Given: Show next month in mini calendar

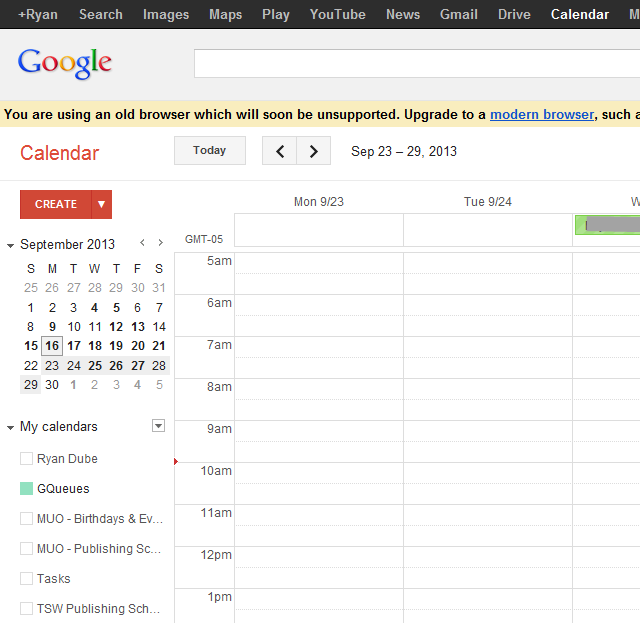Looking at the screenshot, I should pos(161,243).
